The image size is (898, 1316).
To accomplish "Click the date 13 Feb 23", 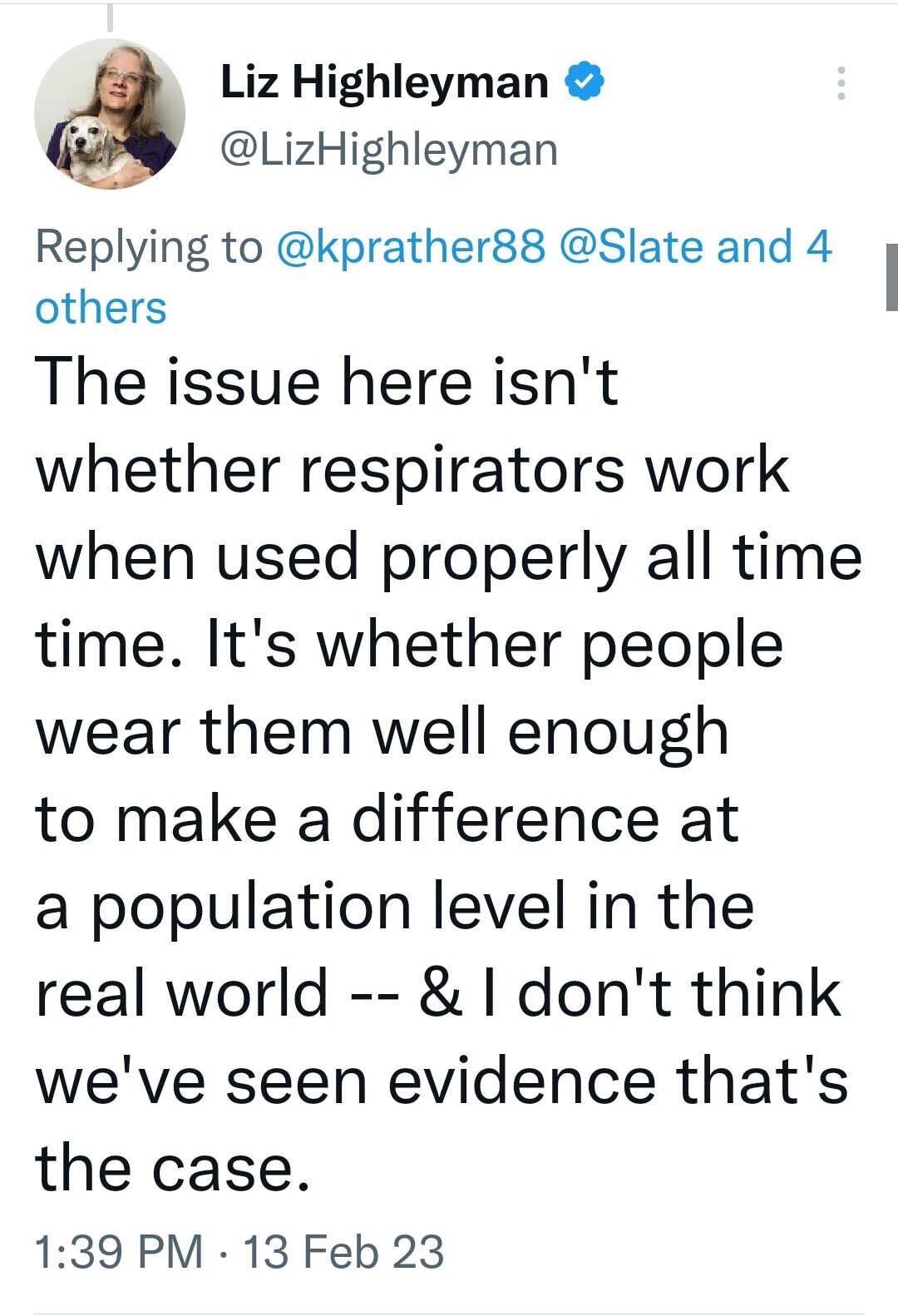I will (x=343, y=1251).
